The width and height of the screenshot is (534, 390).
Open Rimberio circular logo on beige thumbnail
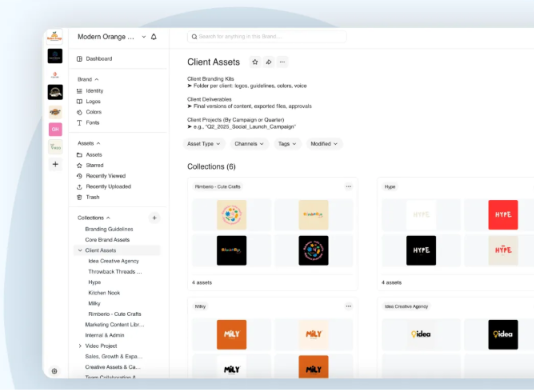(232, 215)
